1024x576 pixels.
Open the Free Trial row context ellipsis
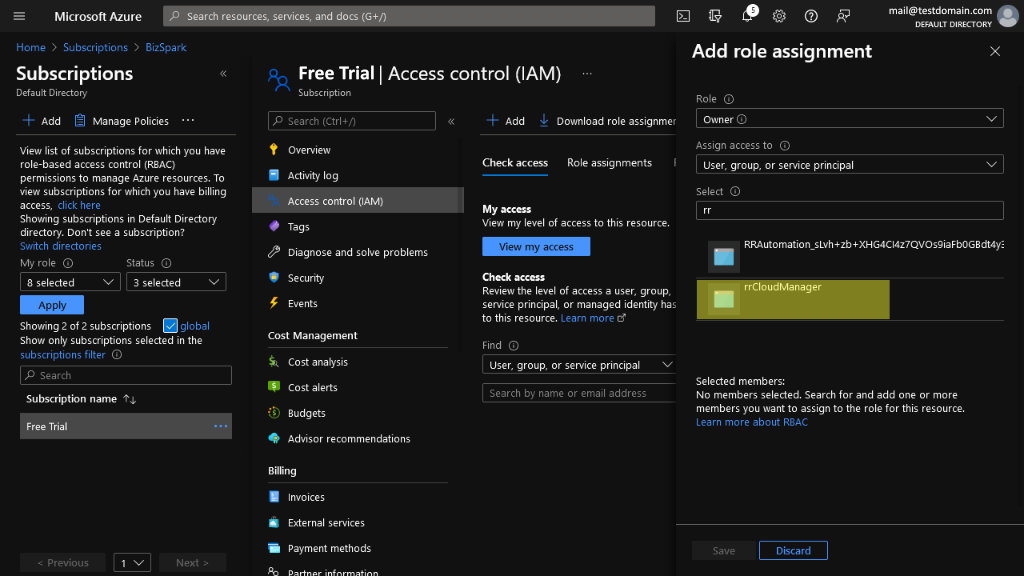(x=221, y=426)
